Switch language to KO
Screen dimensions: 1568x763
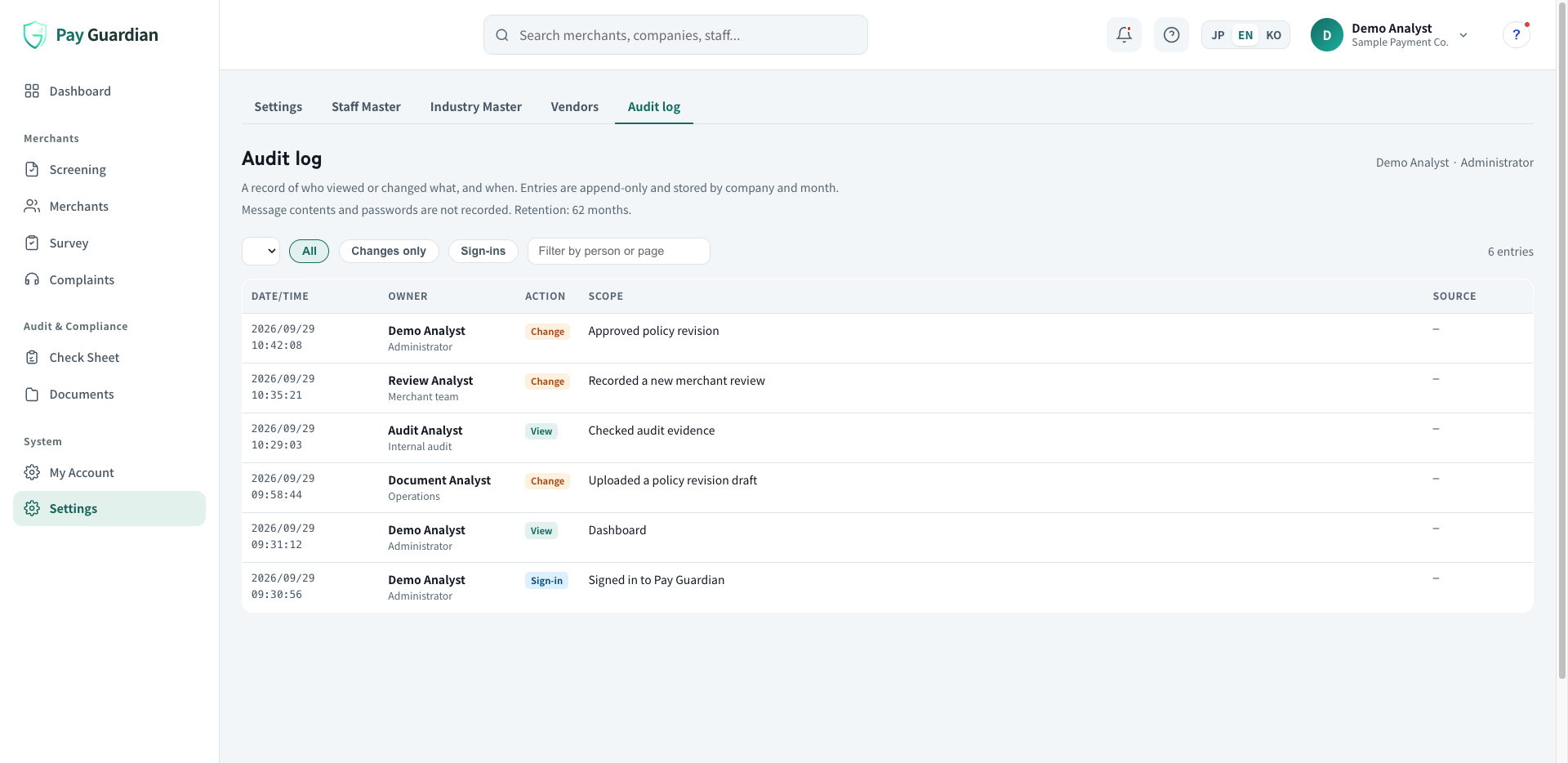tap(1273, 35)
